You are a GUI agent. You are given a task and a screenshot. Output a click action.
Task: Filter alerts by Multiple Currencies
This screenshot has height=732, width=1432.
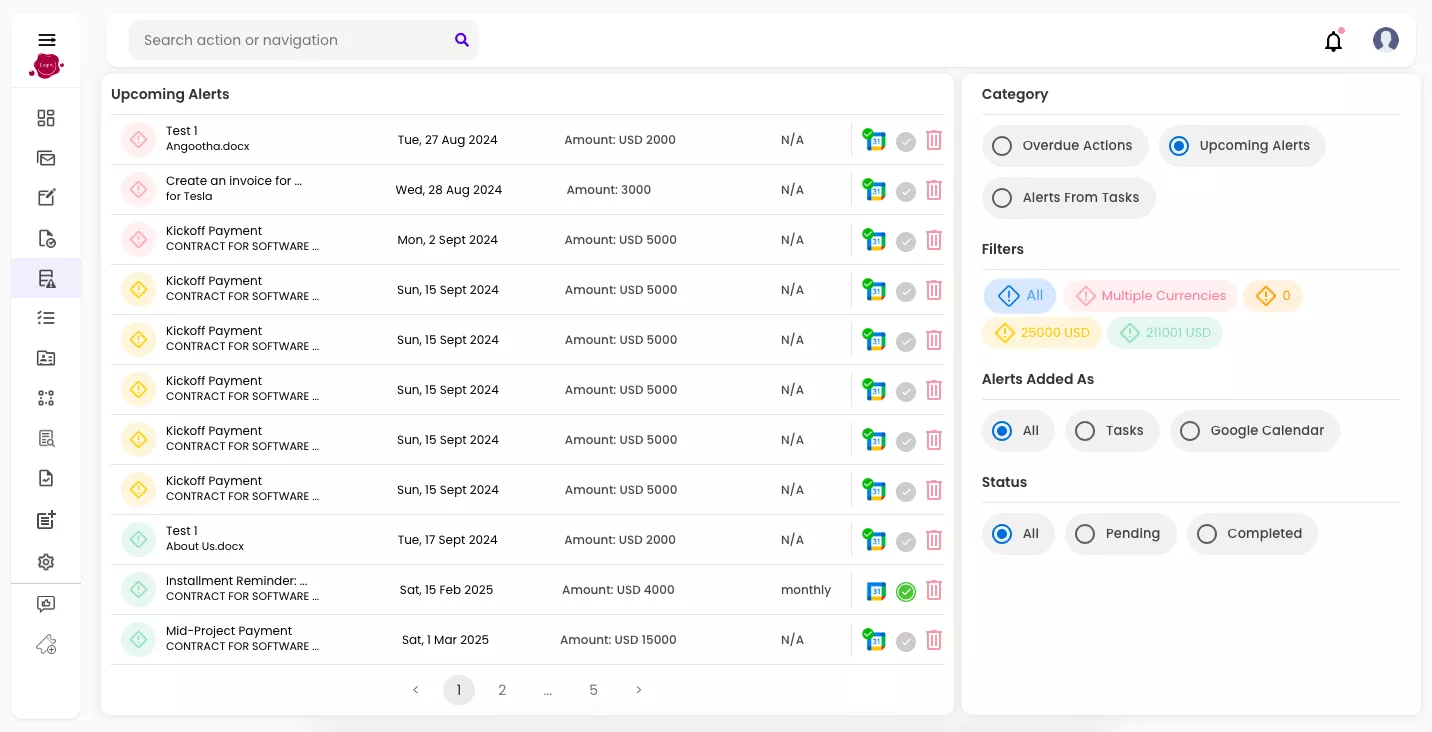click(x=1150, y=296)
